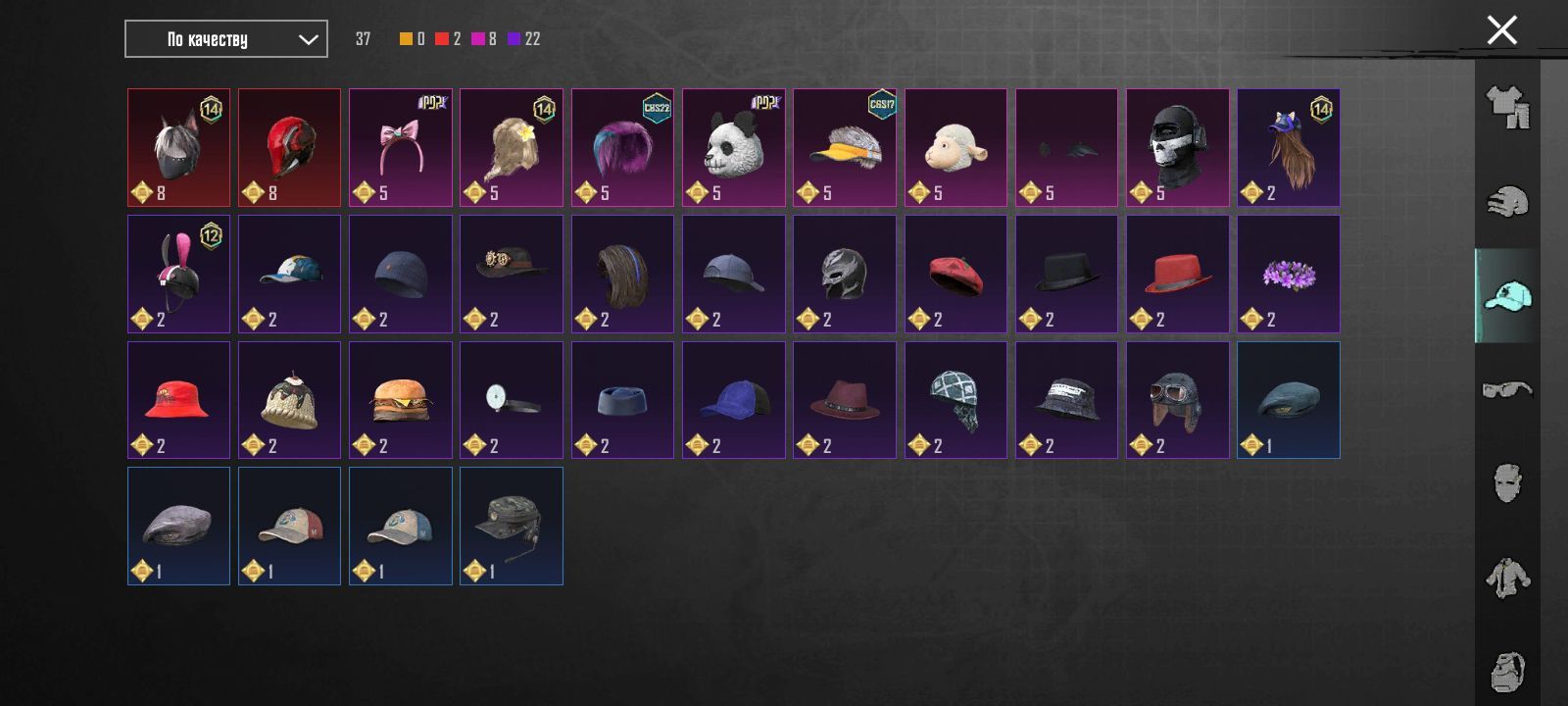Select the sheep head item
The width and height of the screenshot is (1568, 706).
point(955,148)
